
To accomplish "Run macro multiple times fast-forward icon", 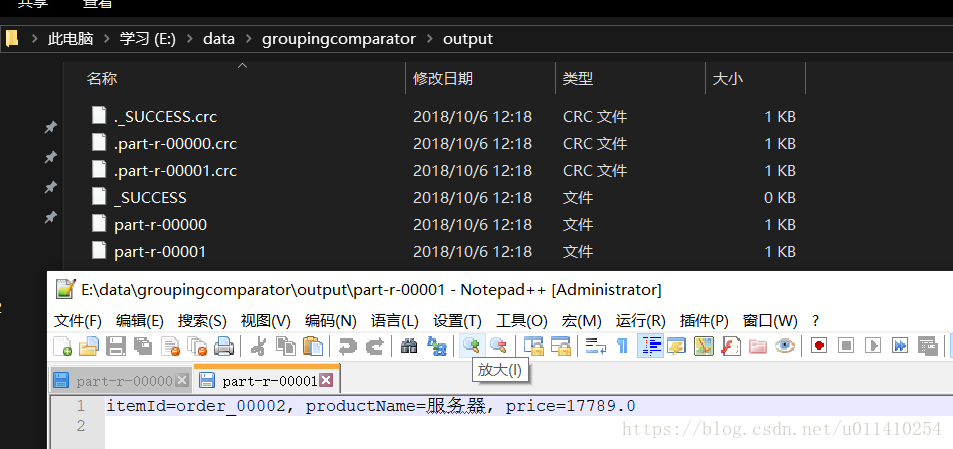I will pos(900,346).
